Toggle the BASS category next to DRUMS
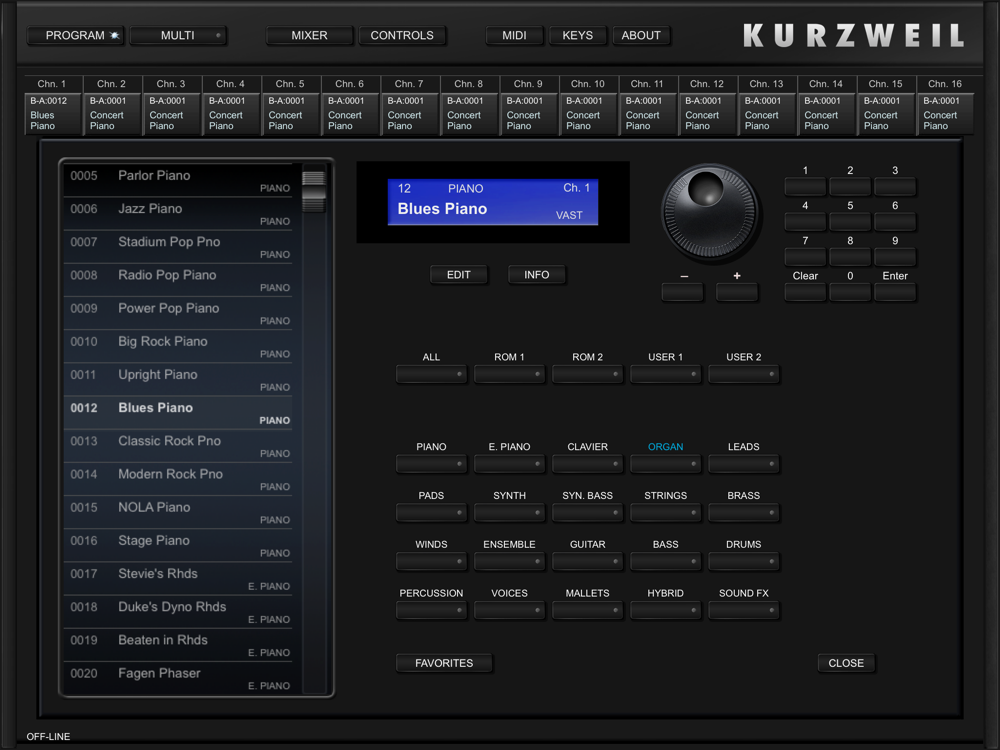Viewport: 1000px width, 750px height. tap(665, 562)
